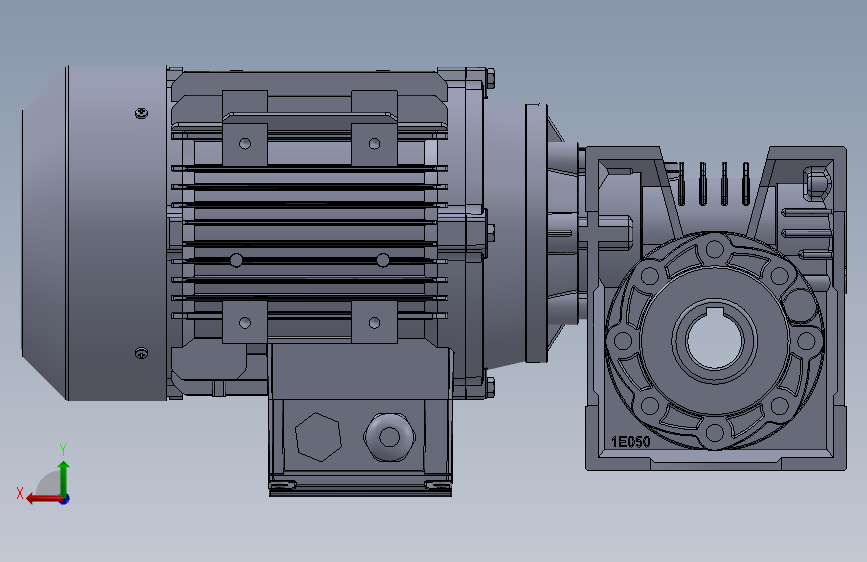Select the oval breather plug on the gearbox
The image size is (867, 562).
817,182
